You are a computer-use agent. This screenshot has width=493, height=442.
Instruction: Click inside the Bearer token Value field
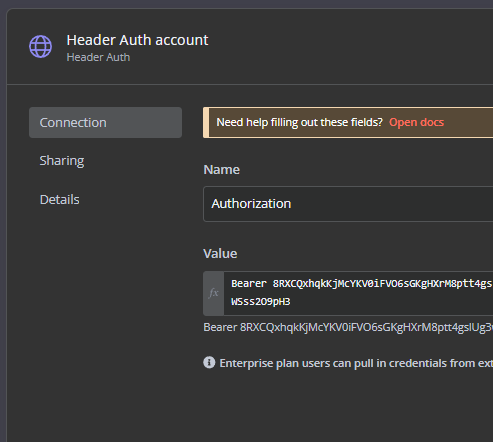click(358, 293)
